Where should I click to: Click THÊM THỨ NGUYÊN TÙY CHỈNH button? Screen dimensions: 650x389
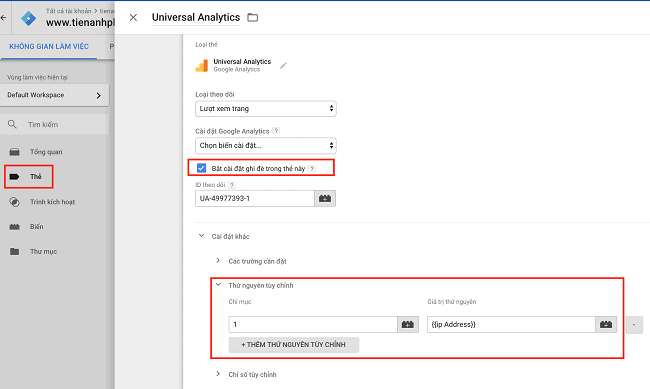pos(293,345)
